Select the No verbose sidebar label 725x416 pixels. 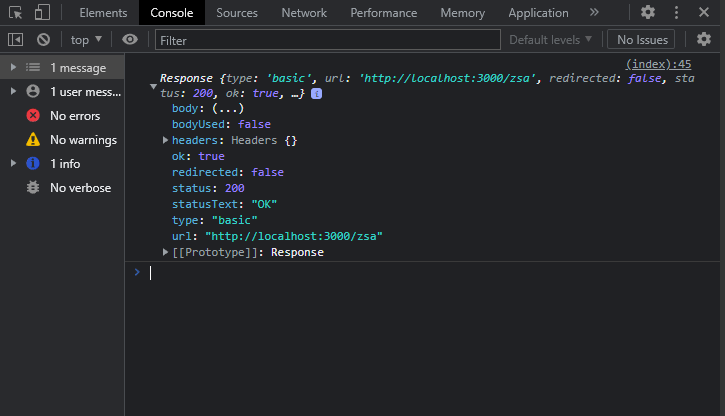coord(80,188)
